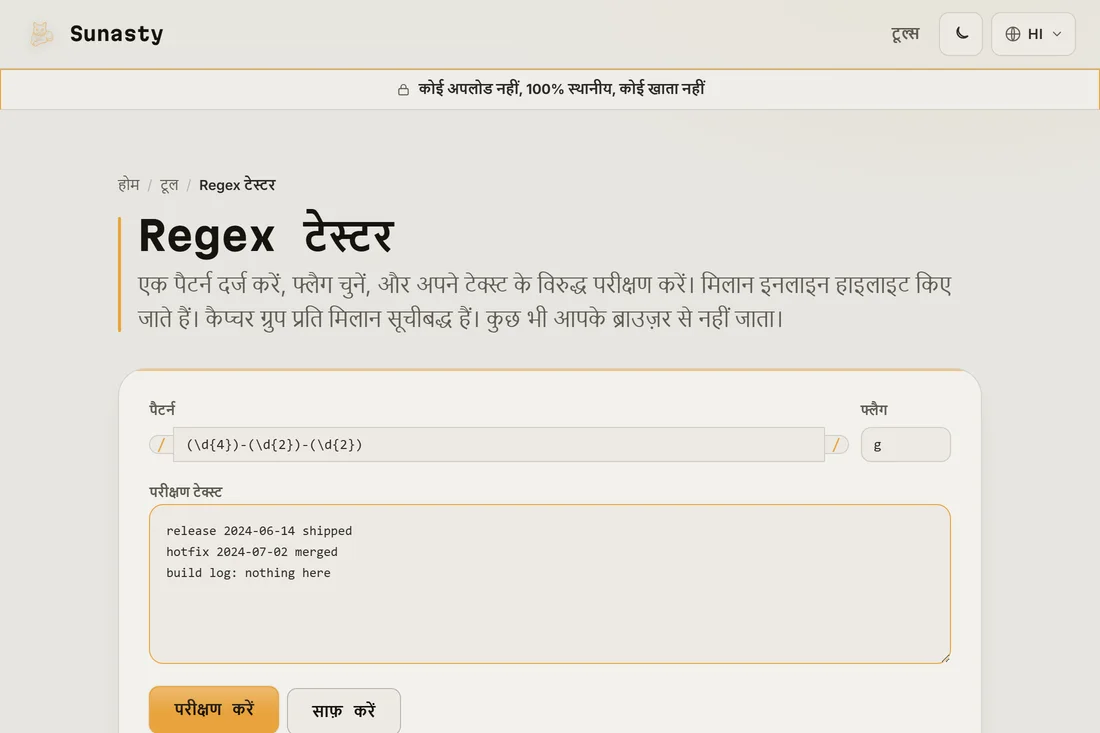The width and height of the screenshot is (1100, 733).
Task: Focus the फ्लैग input field containing g
Action: point(905,445)
